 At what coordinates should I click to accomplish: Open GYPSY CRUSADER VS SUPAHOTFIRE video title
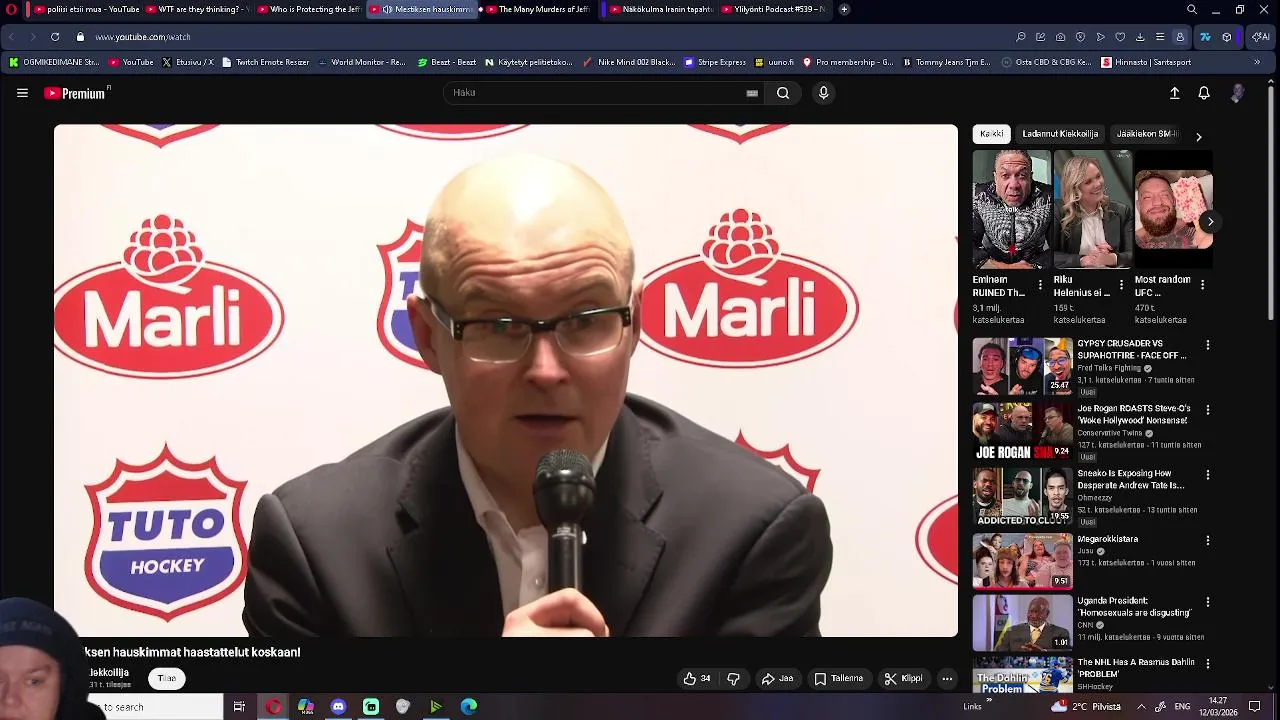click(1131, 349)
